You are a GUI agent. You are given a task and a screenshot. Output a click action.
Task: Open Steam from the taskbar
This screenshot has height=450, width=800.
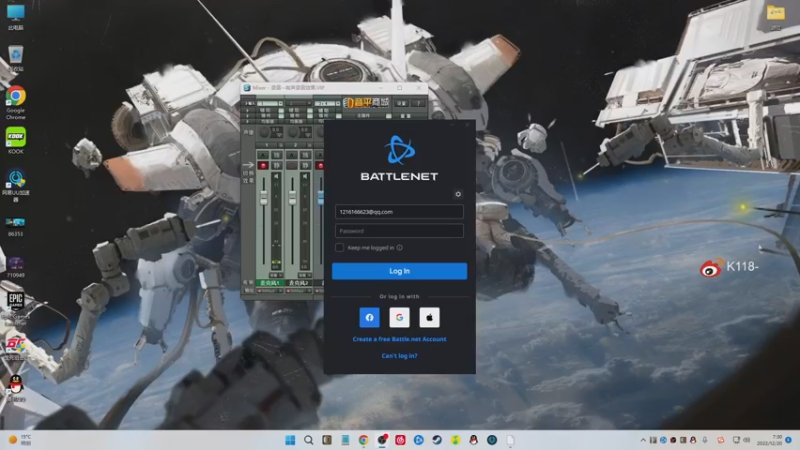[437, 440]
